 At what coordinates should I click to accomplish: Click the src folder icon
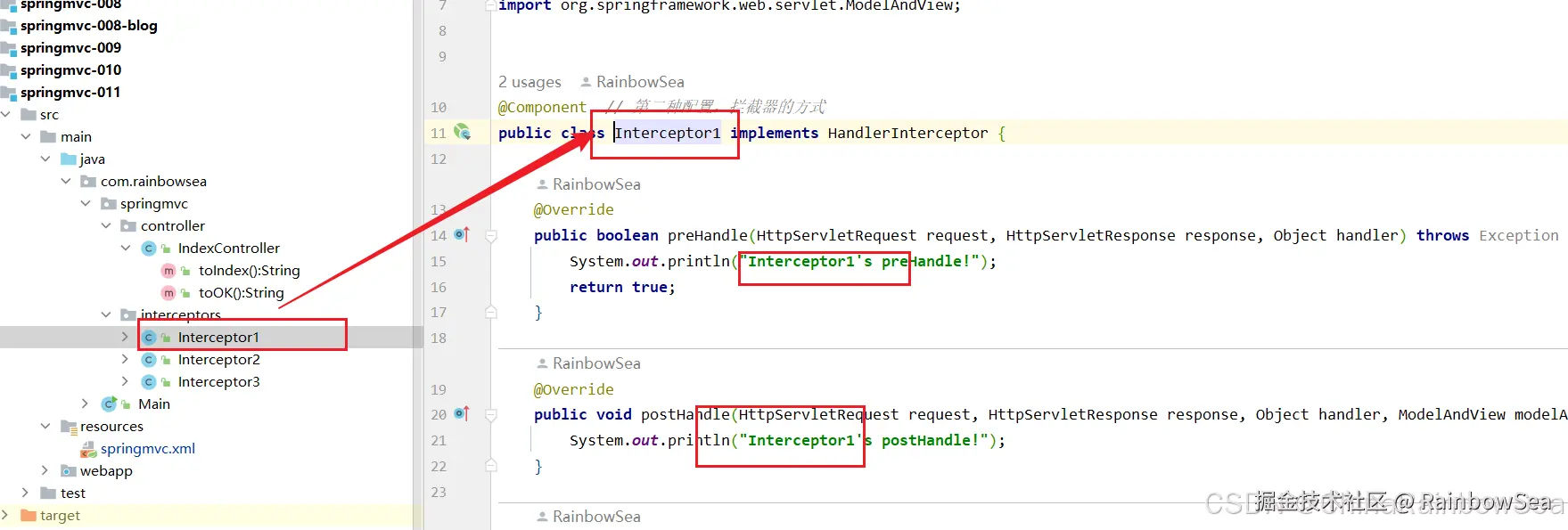(x=29, y=115)
